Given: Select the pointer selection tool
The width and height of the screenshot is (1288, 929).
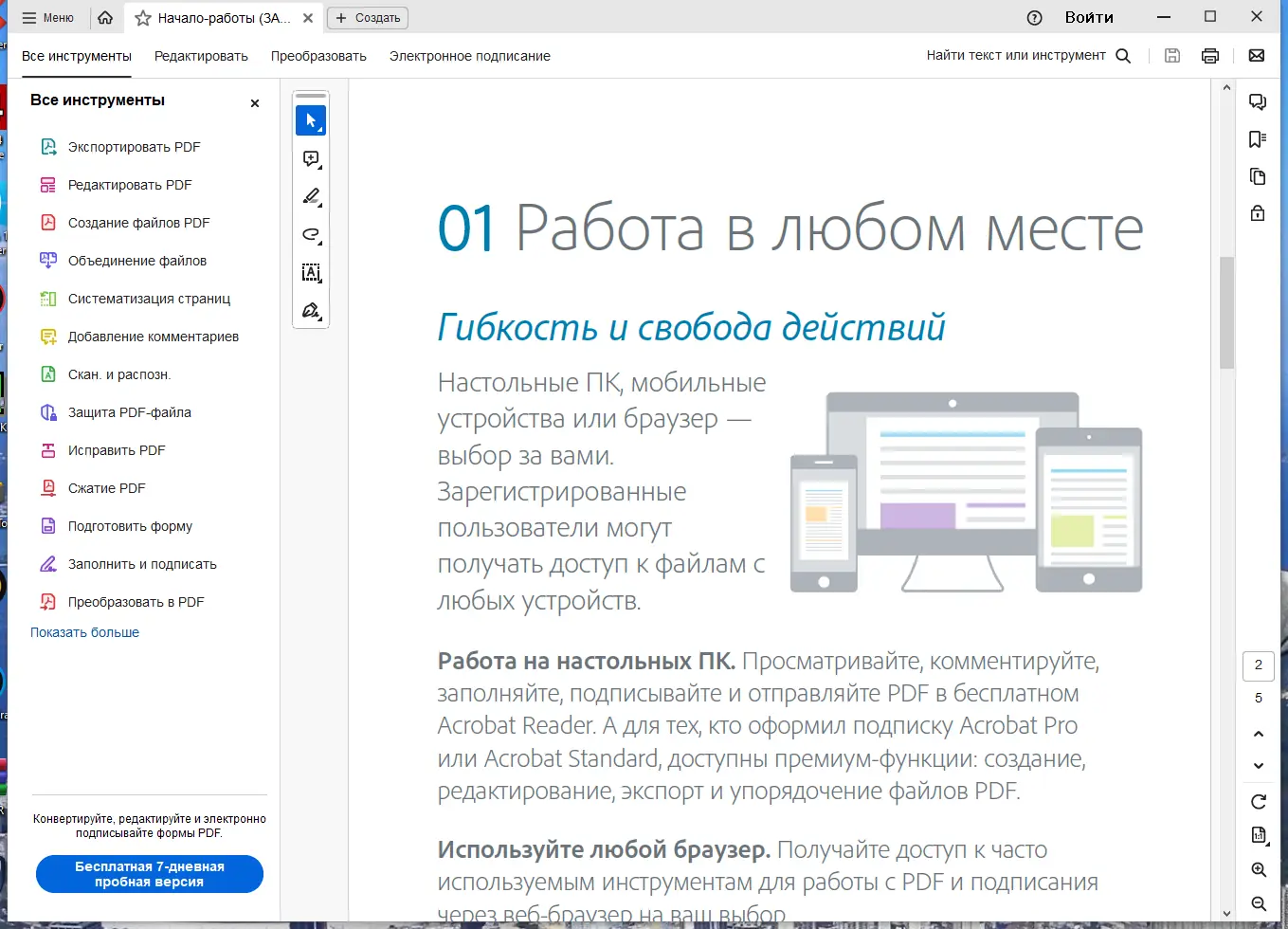Looking at the screenshot, I should [x=311, y=120].
